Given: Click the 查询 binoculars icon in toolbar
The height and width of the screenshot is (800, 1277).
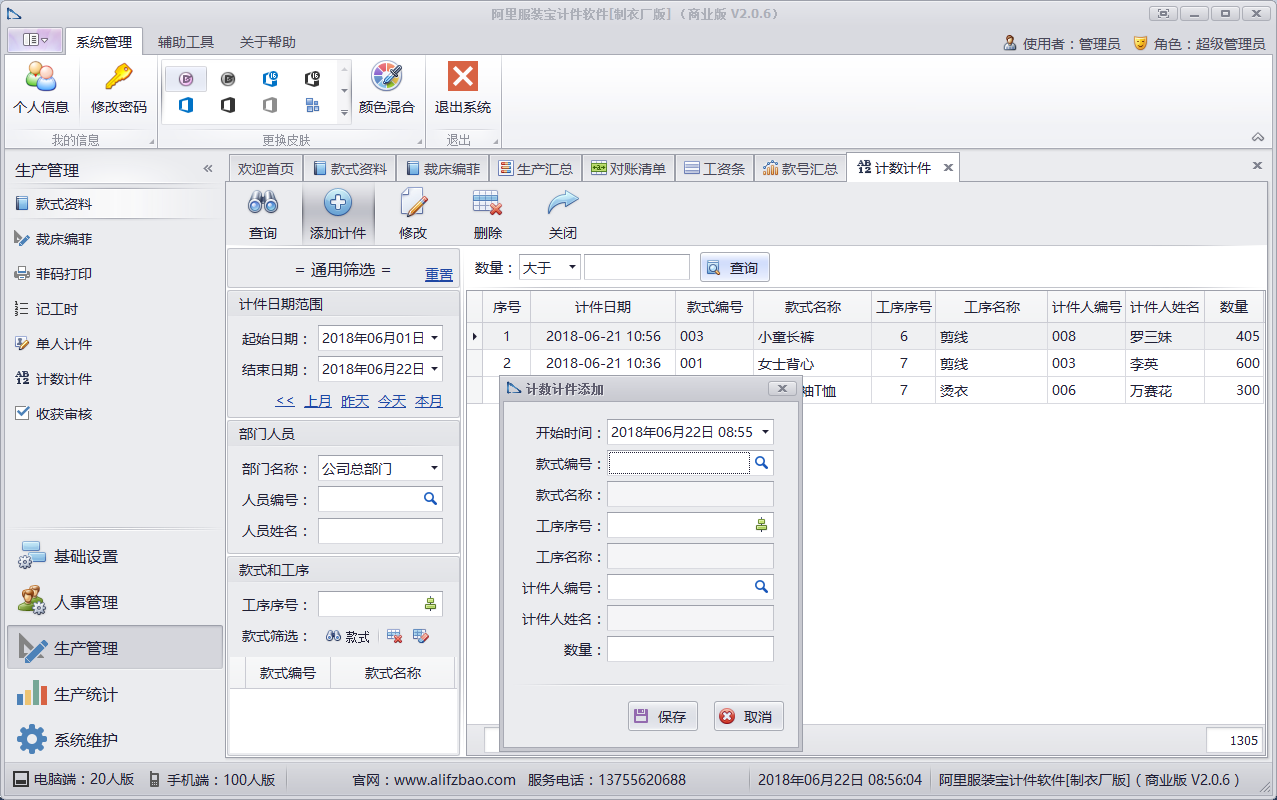Looking at the screenshot, I should click(263, 204).
